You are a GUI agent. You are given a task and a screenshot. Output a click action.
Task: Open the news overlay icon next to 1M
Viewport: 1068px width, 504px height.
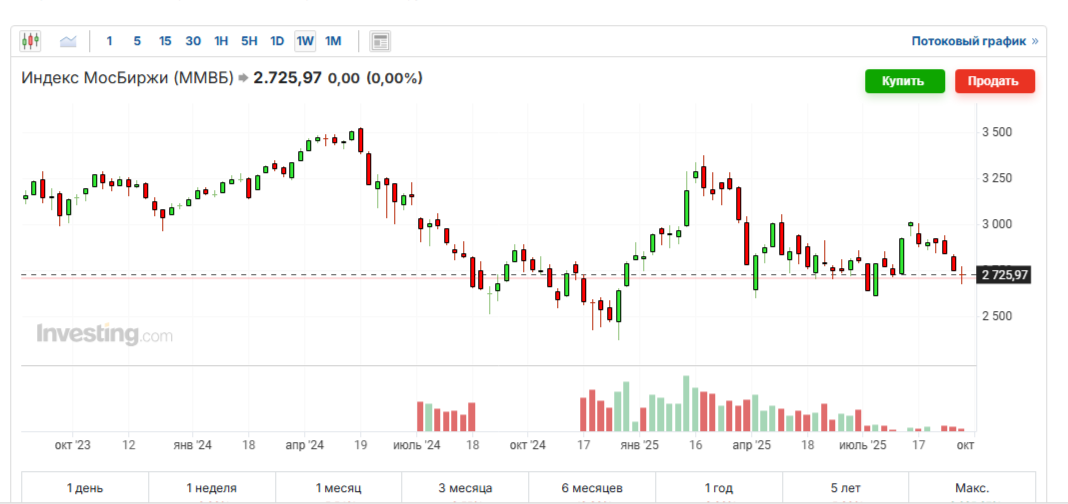[x=380, y=42]
